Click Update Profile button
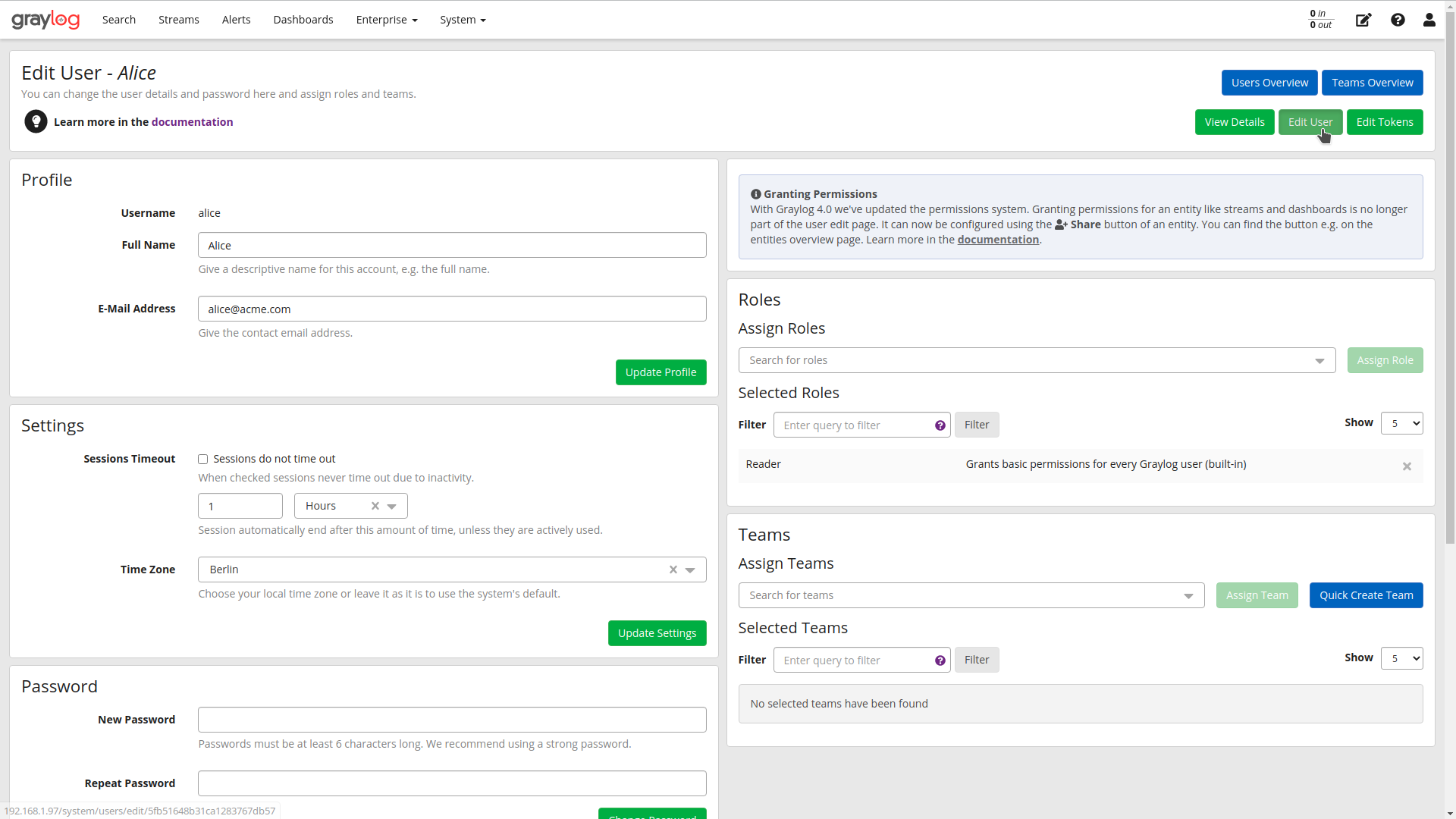 pos(661,372)
